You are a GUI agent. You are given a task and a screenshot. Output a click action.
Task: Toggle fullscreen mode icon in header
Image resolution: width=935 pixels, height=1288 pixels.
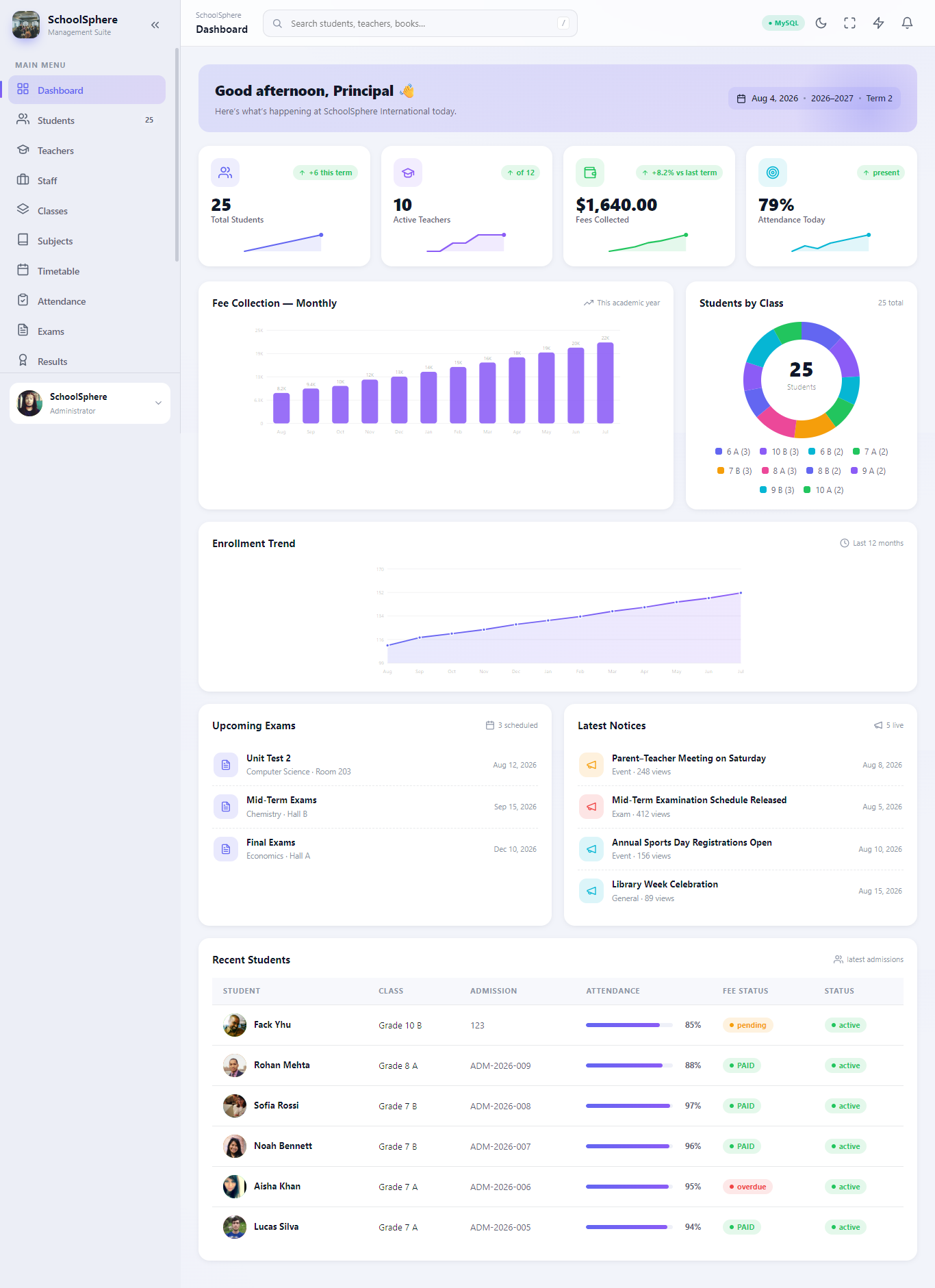click(x=849, y=23)
